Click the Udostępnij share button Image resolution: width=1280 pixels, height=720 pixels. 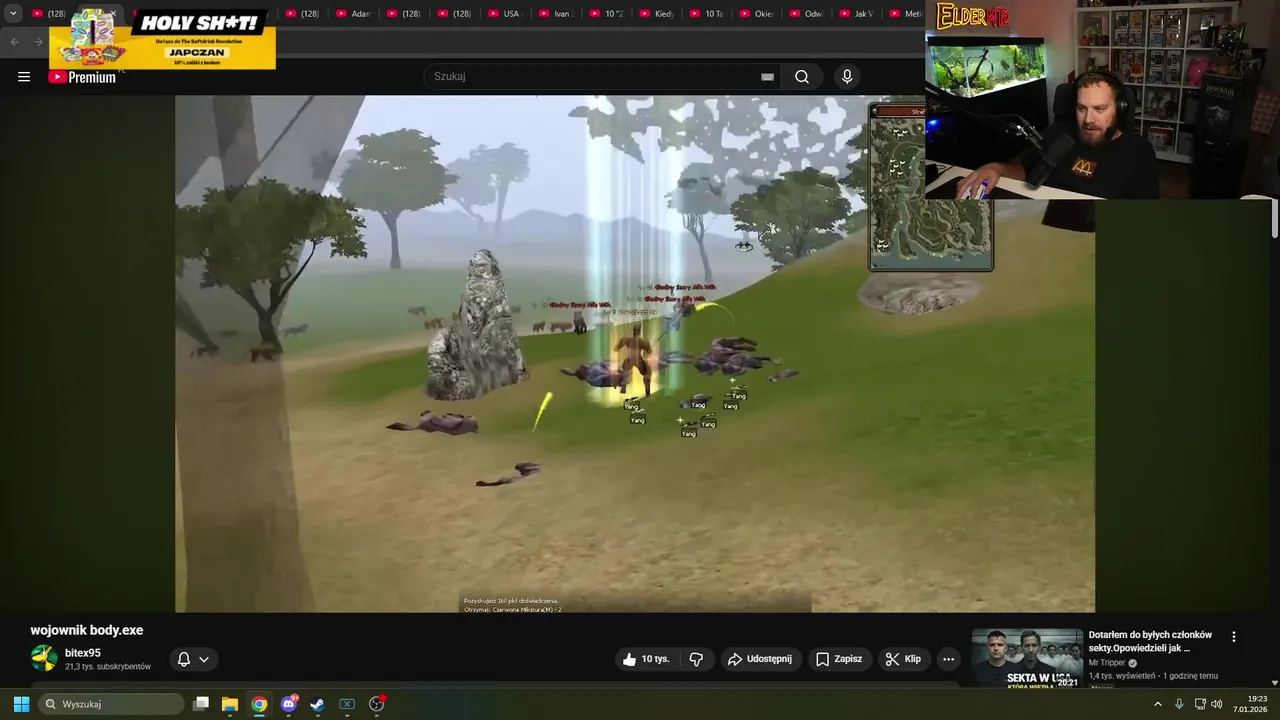pos(760,659)
